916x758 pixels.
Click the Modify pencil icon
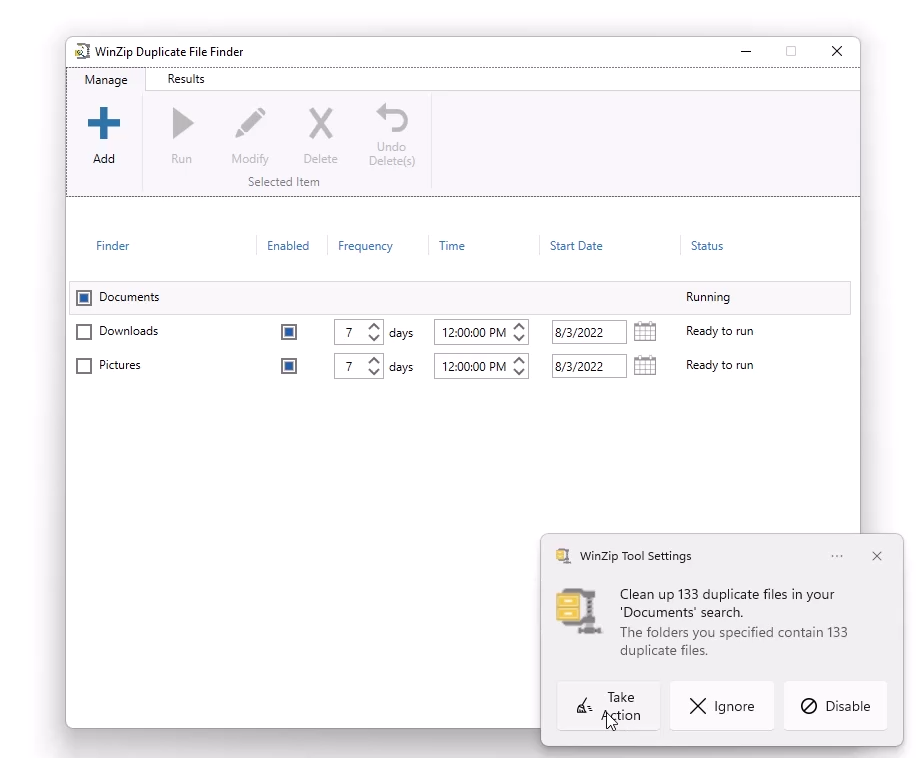pyautogui.click(x=250, y=125)
